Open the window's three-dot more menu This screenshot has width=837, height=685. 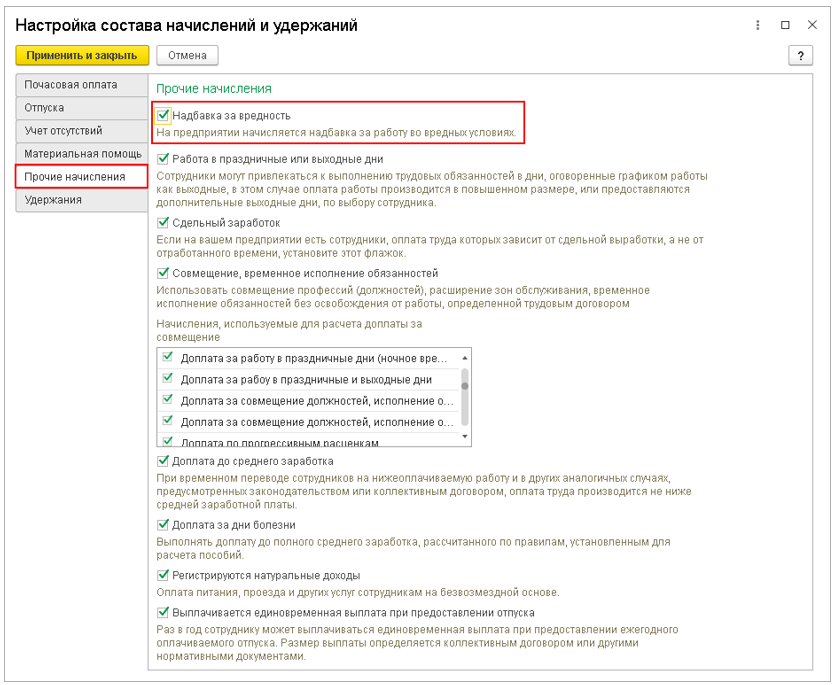761,24
